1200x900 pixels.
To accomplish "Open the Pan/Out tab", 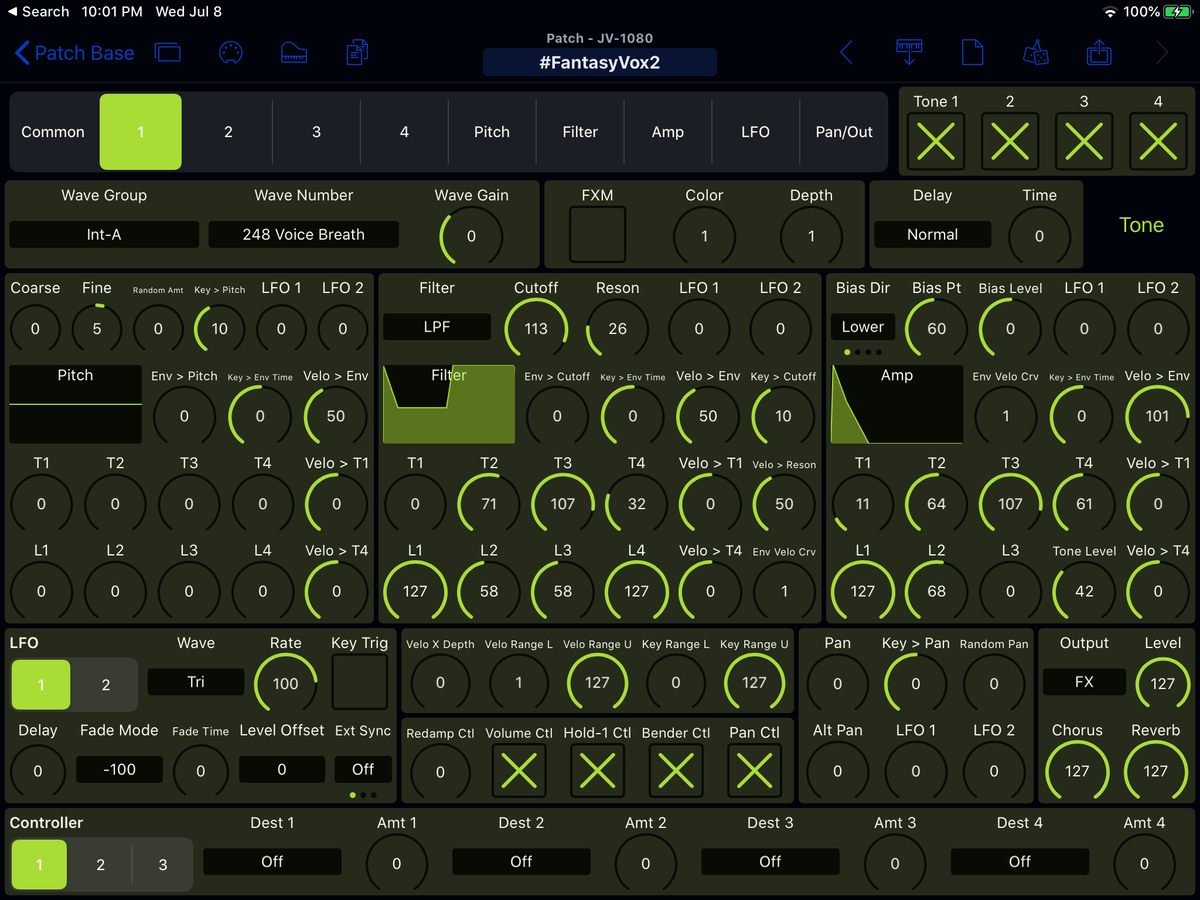I will 844,132.
